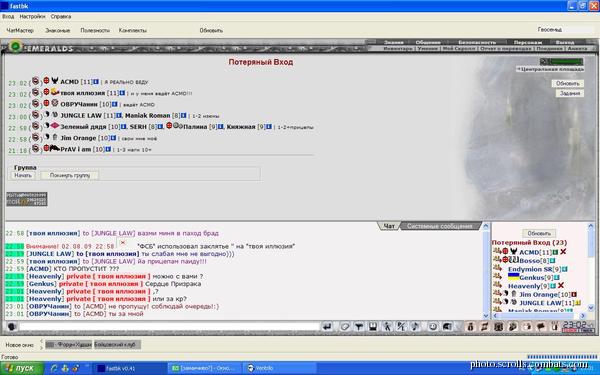
Task: Click the send message arrow icon
Action: point(327,327)
